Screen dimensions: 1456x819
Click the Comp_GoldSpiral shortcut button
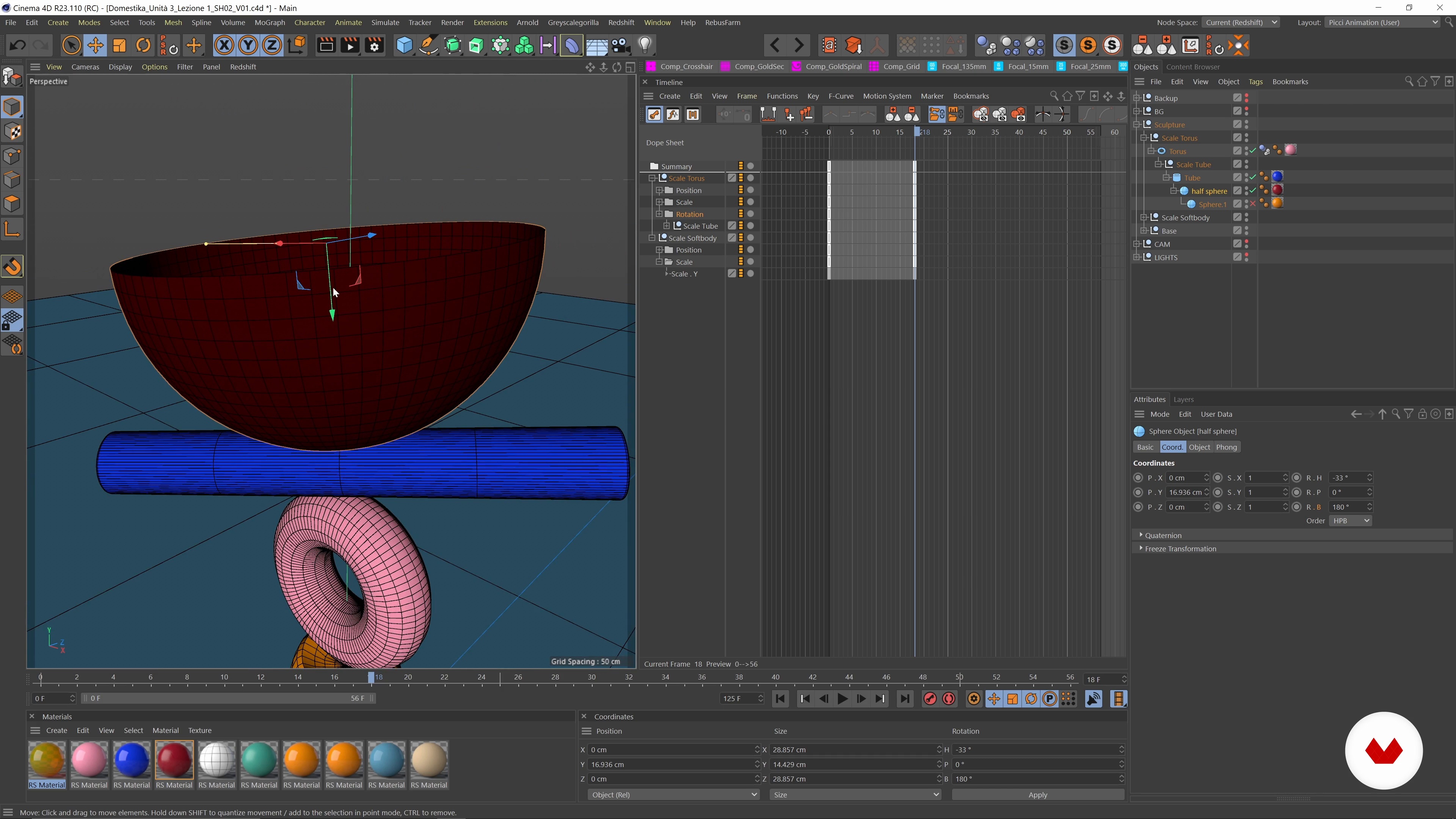pos(827,67)
